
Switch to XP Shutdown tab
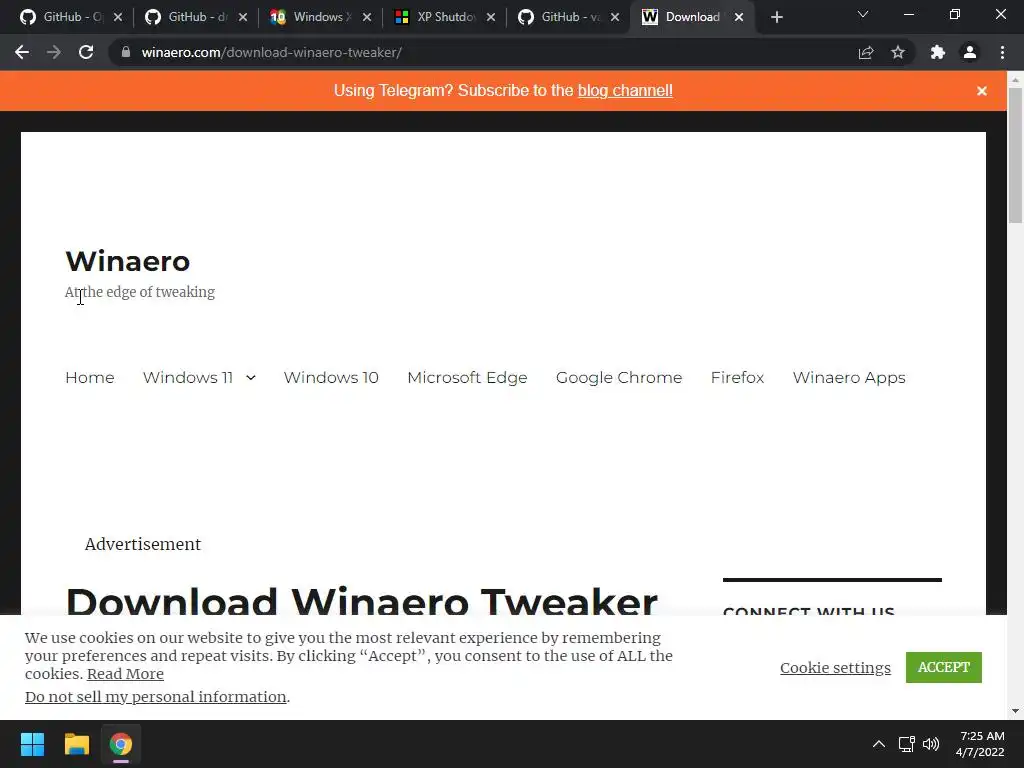tap(444, 18)
